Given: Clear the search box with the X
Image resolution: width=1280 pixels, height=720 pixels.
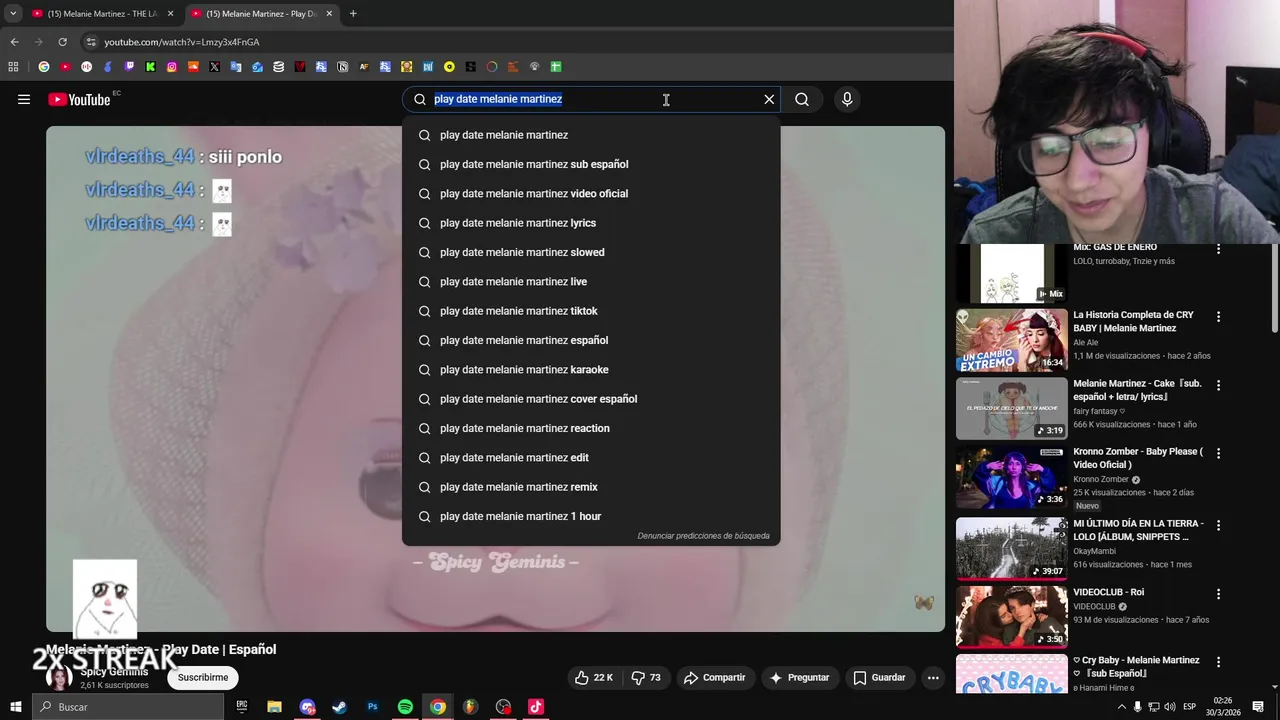Looking at the screenshot, I should (x=769, y=99).
